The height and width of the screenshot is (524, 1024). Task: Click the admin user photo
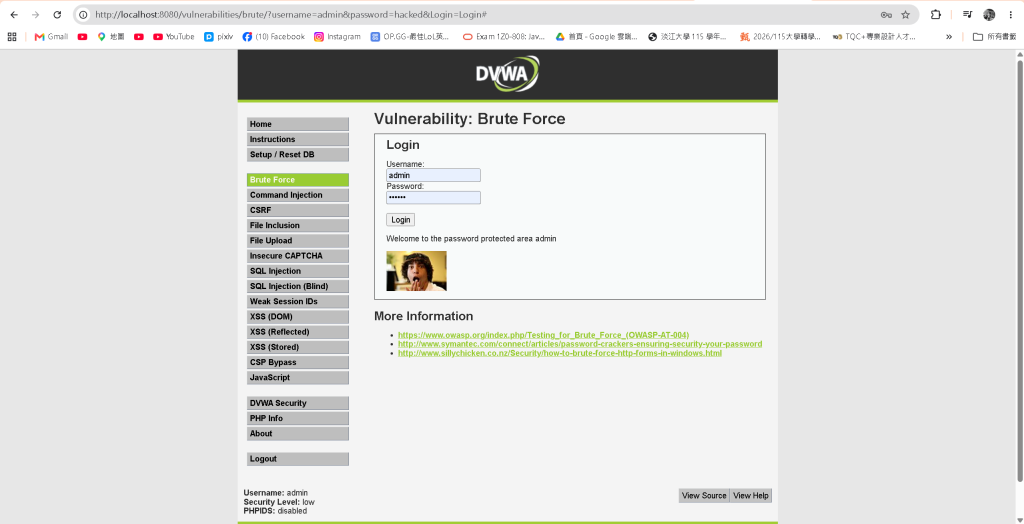(x=417, y=271)
